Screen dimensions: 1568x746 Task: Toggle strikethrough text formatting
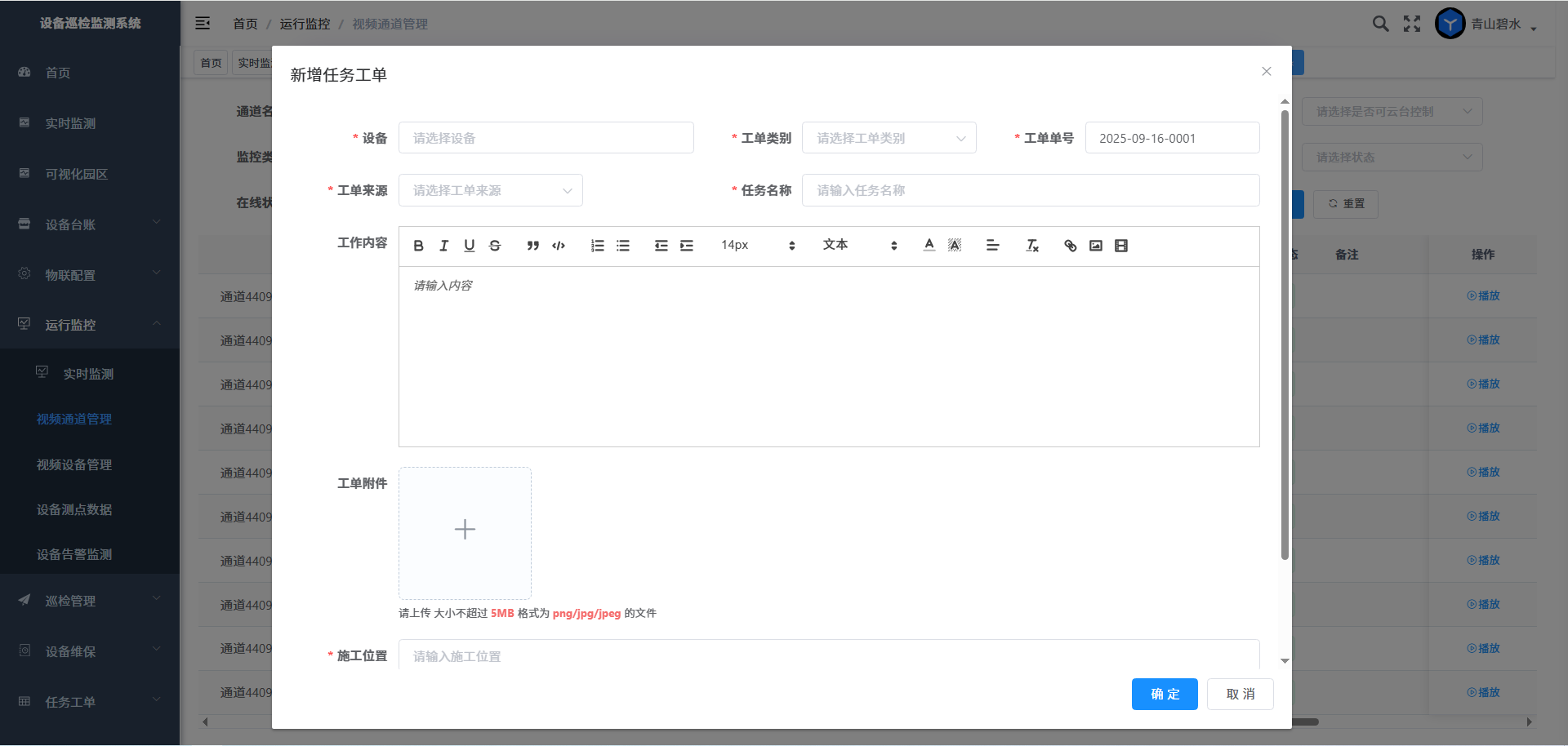click(495, 246)
